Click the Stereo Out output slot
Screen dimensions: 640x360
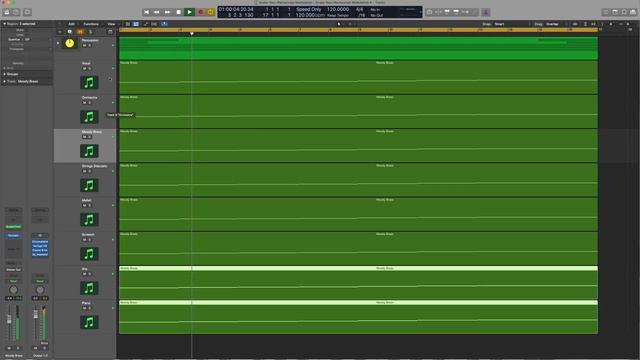click(13, 270)
